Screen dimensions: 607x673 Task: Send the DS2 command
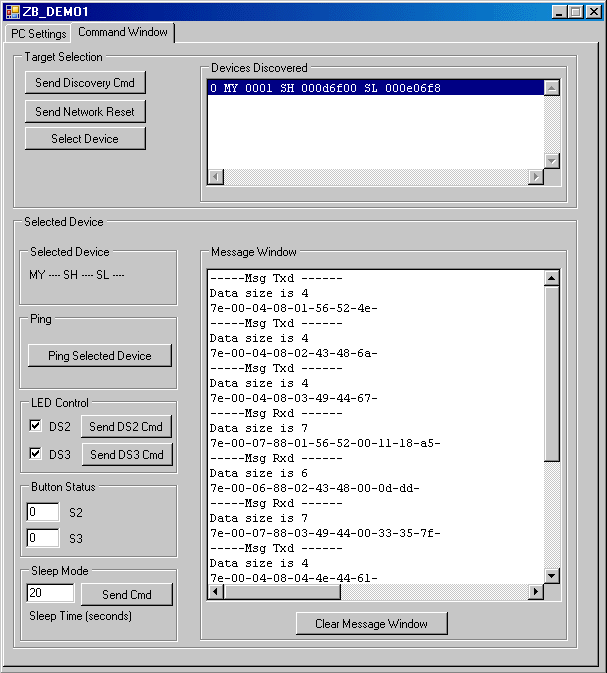(x=126, y=427)
